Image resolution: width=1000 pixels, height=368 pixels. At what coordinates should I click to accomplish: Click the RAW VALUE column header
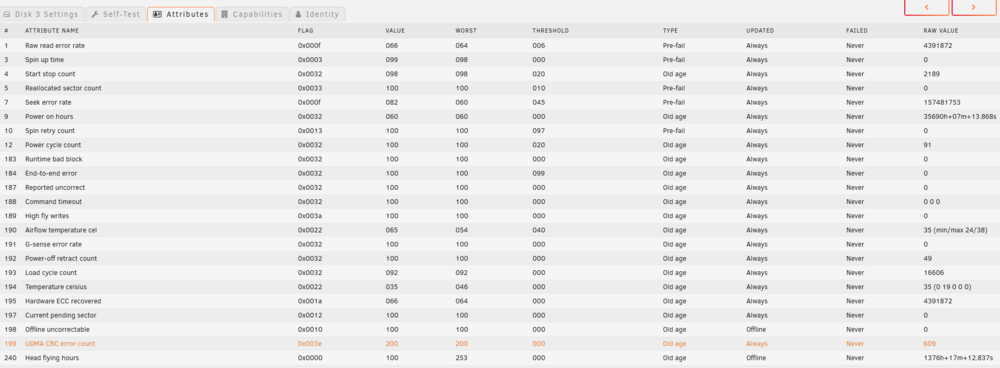click(941, 31)
